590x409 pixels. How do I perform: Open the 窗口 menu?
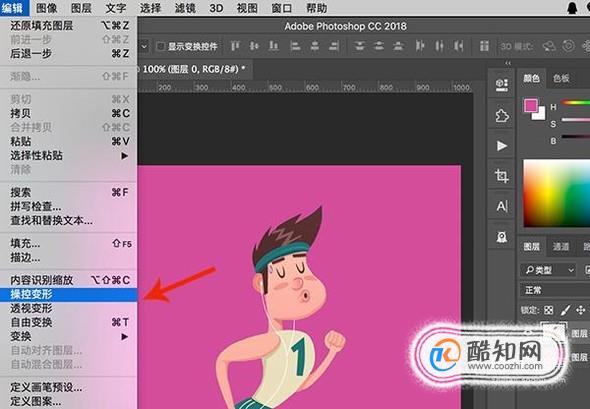click(281, 8)
